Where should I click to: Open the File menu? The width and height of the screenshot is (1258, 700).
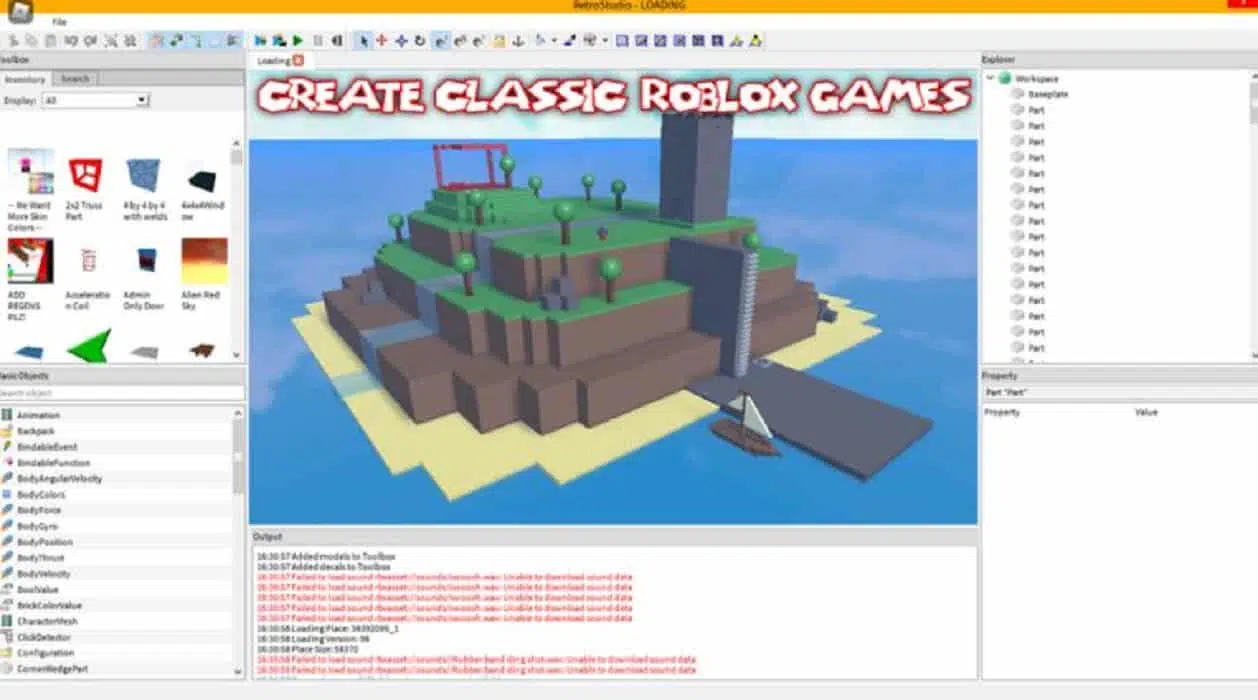59,21
